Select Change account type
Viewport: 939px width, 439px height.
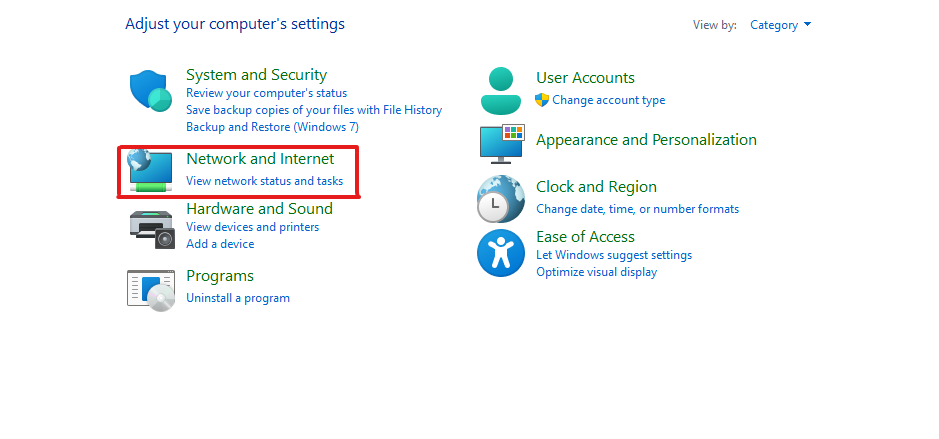pos(608,100)
